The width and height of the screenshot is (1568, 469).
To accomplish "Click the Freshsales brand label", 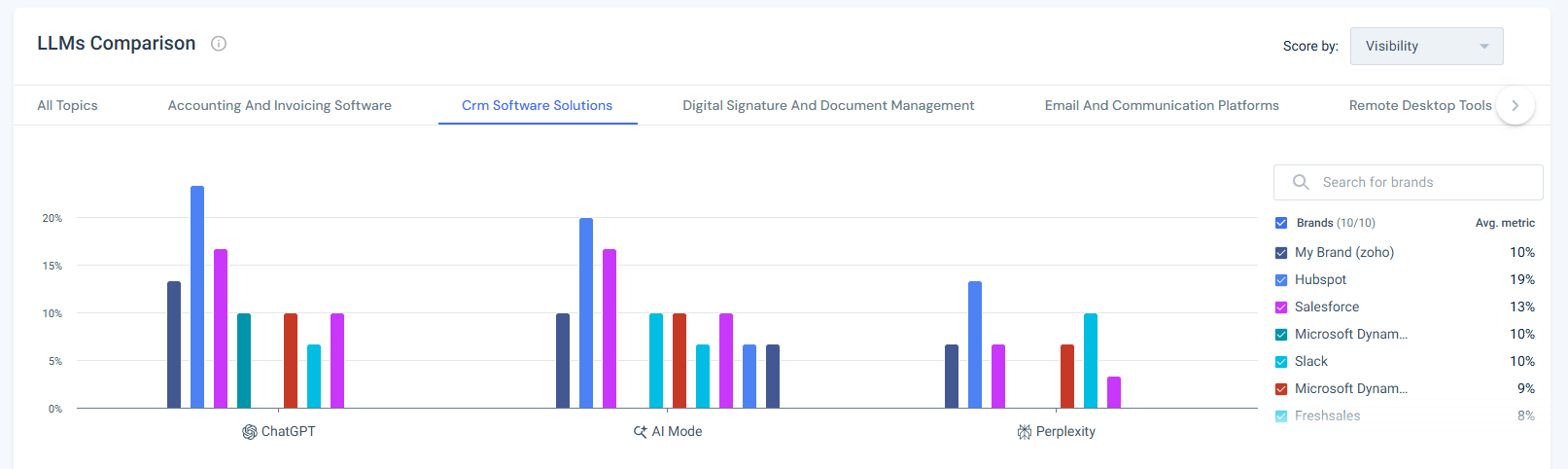I will click(1327, 415).
